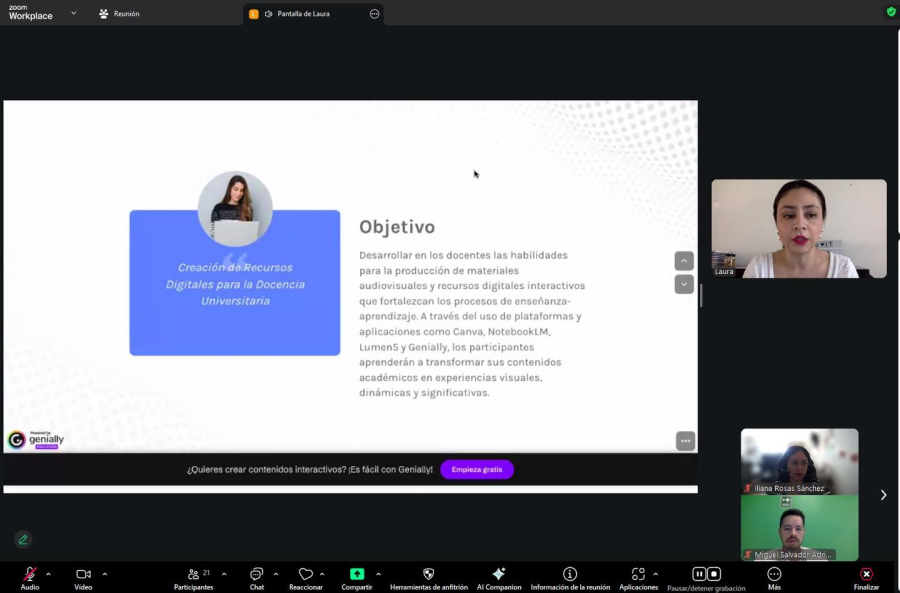Select the Pantalla de Laura tab
900x593 pixels.
(x=303, y=14)
